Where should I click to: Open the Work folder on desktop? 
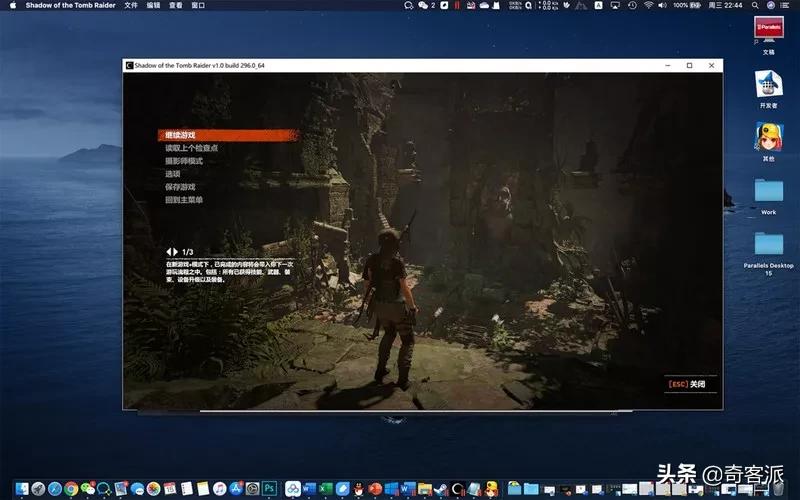(x=769, y=196)
